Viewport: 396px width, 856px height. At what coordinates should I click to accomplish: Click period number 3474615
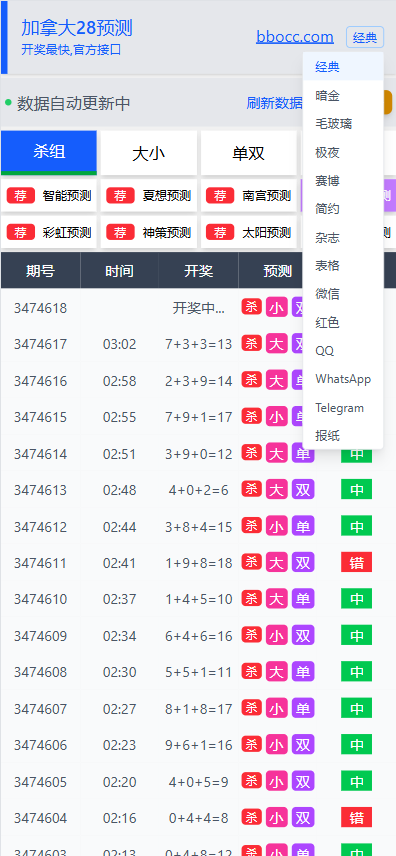click(x=40, y=418)
